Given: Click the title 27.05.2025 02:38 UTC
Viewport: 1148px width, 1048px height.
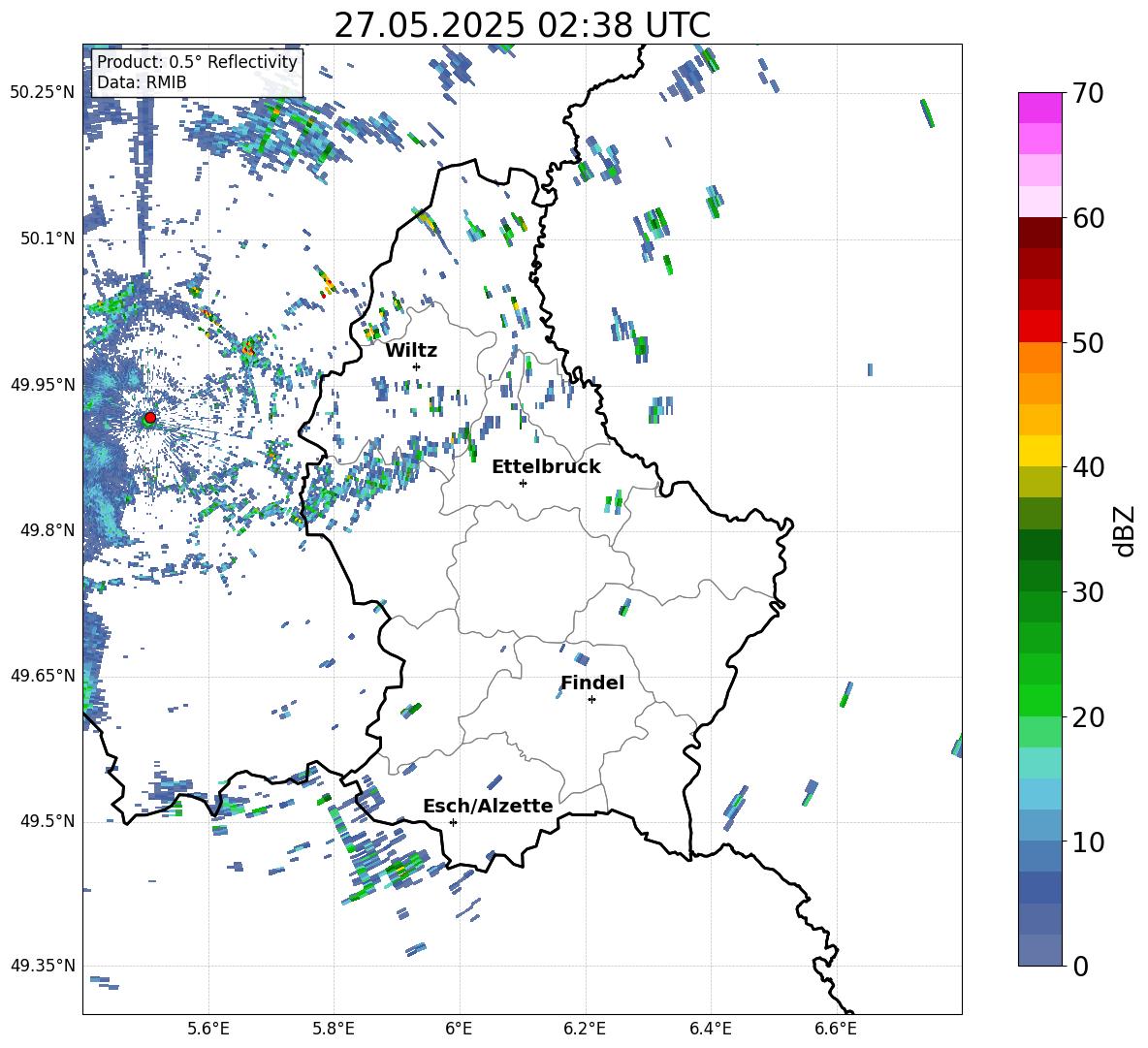Looking at the screenshot, I should pos(522,25).
